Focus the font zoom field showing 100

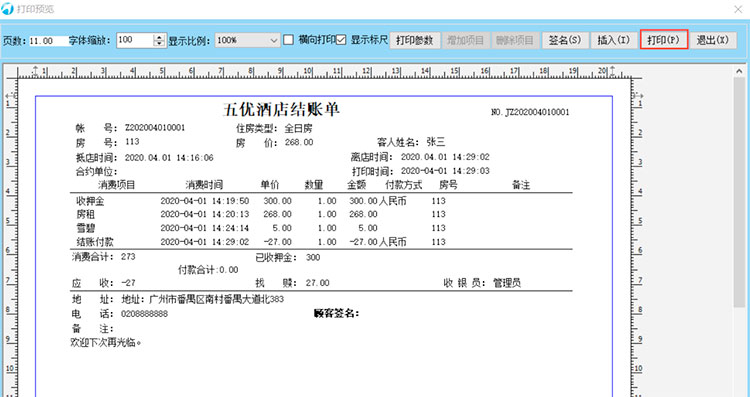tap(135, 40)
